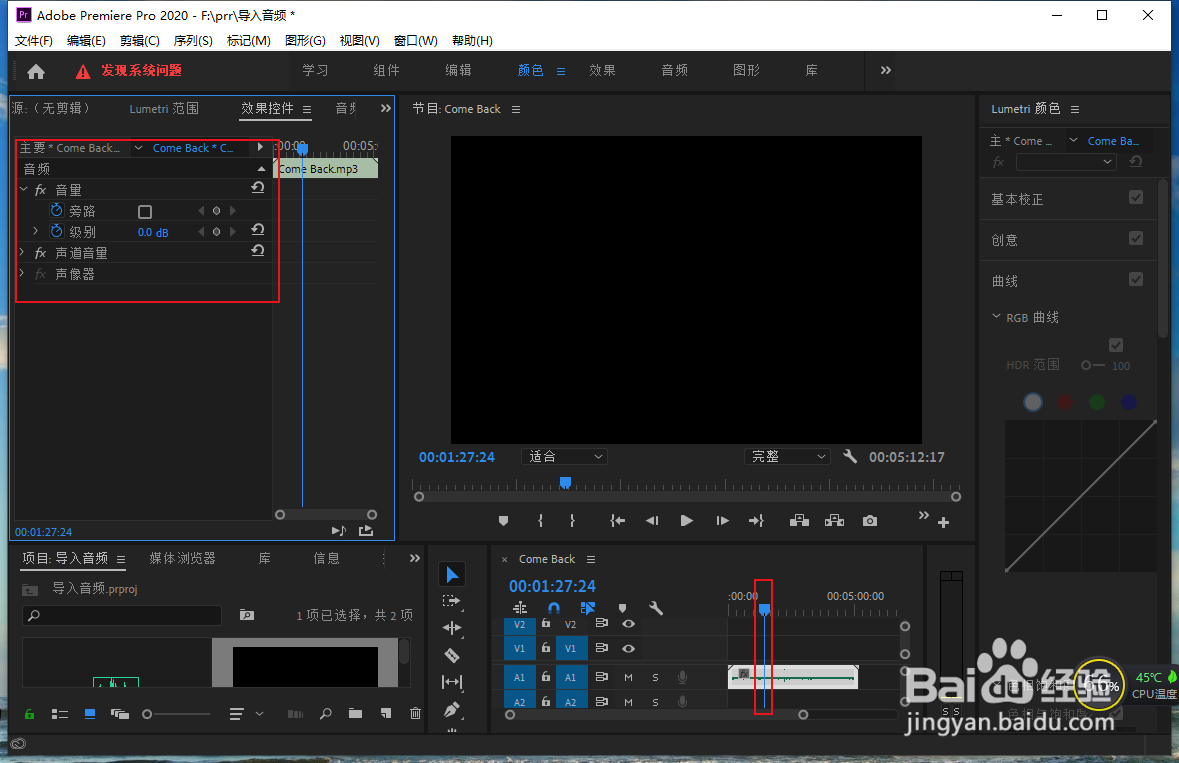Expand the Panner effect
1179x763 pixels.
[23, 273]
